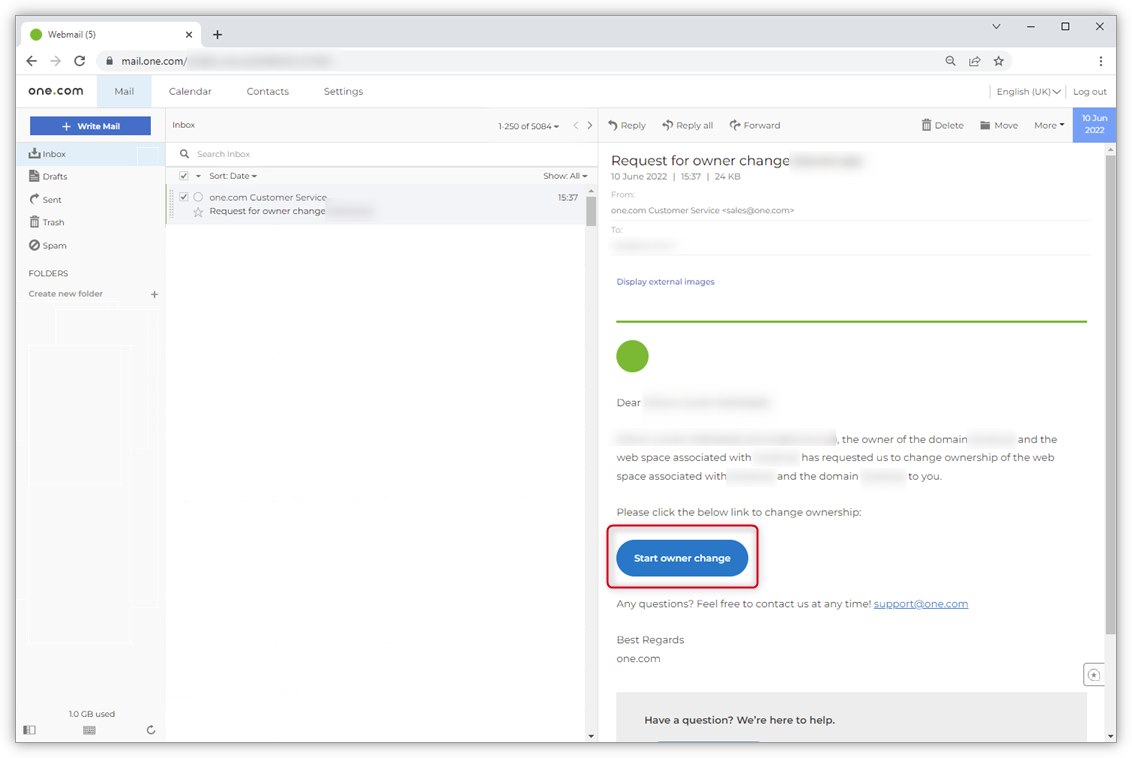1132x758 pixels.
Task: Switch to the Mail tab
Action: pyautogui.click(x=124, y=91)
